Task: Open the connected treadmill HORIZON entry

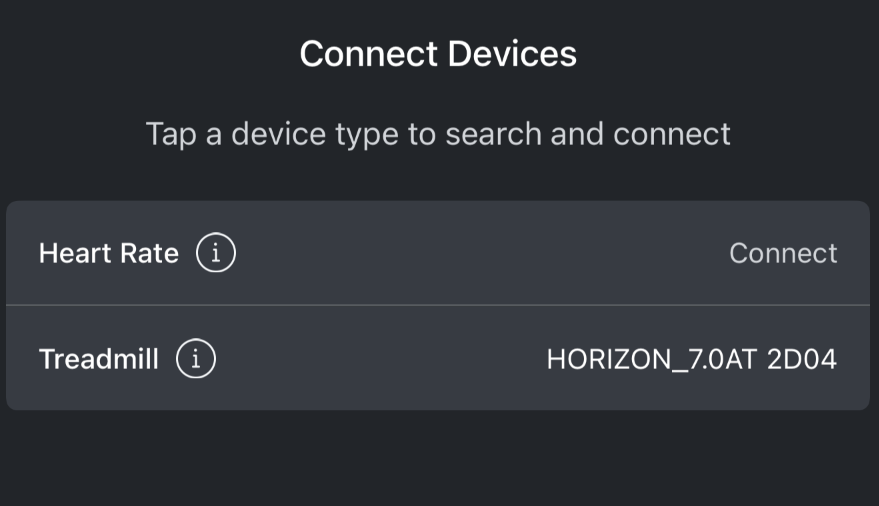Action: pos(691,359)
